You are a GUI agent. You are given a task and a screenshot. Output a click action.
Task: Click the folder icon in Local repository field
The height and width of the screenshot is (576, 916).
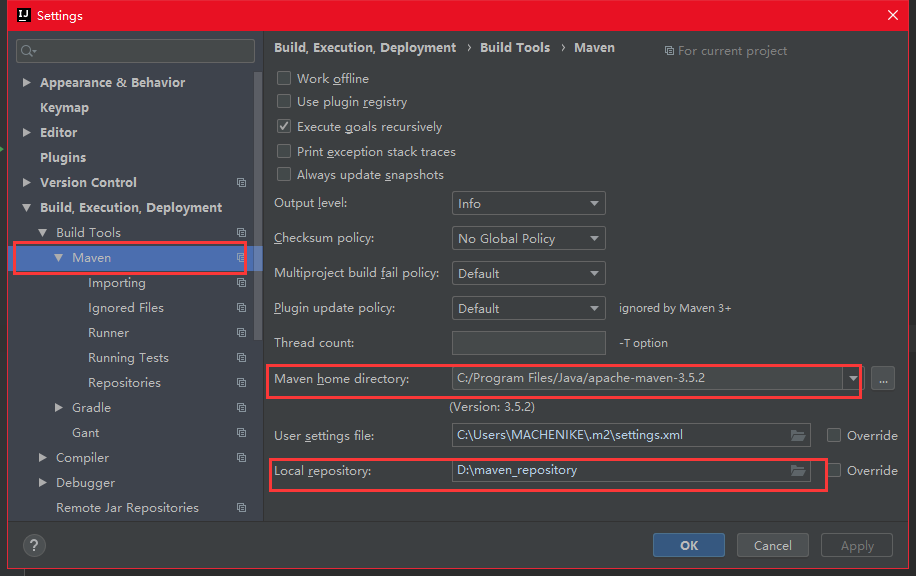click(x=798, y=471)
